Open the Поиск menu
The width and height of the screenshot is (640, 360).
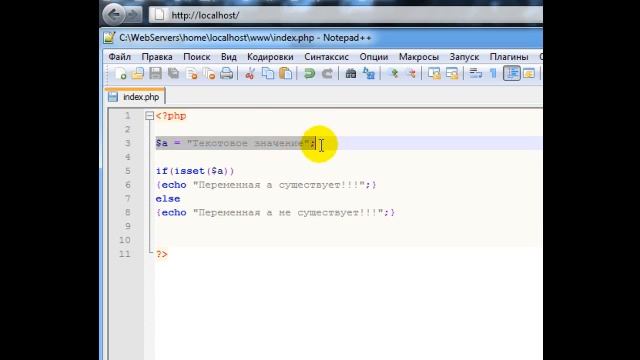tap(197, 57)
